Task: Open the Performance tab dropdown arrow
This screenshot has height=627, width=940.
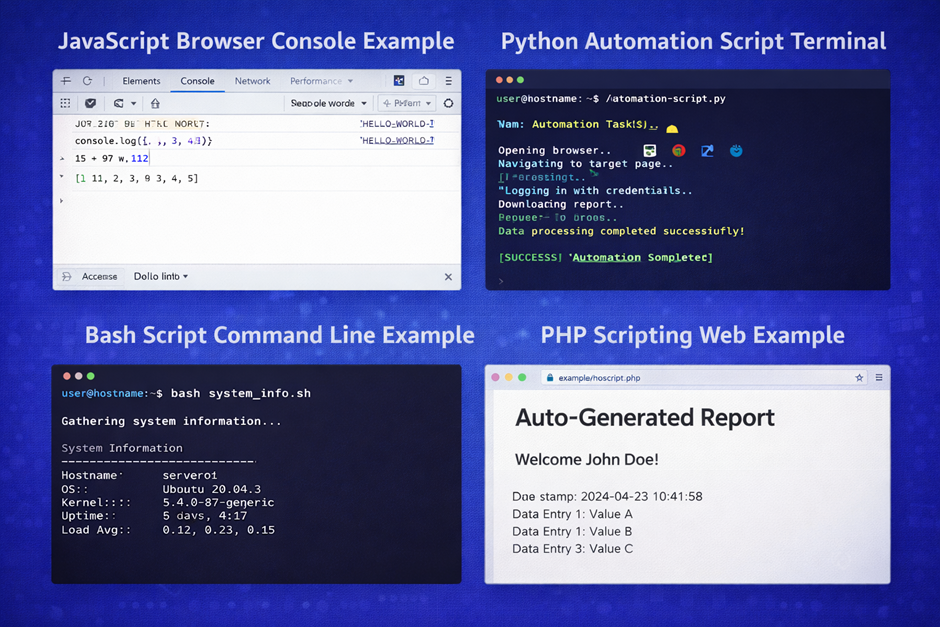Action: pyautogui.click(x=350, y=81)
